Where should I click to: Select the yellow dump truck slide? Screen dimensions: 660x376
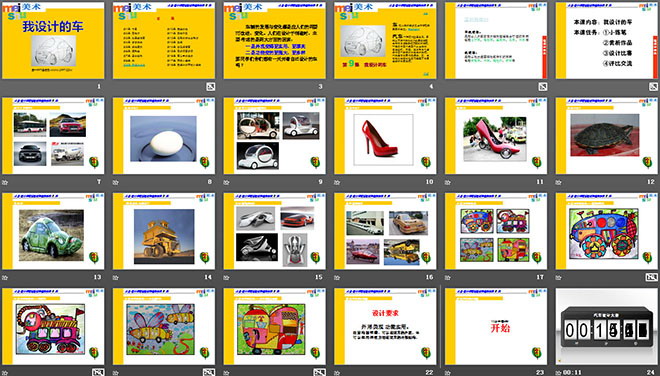coord(164,231)
